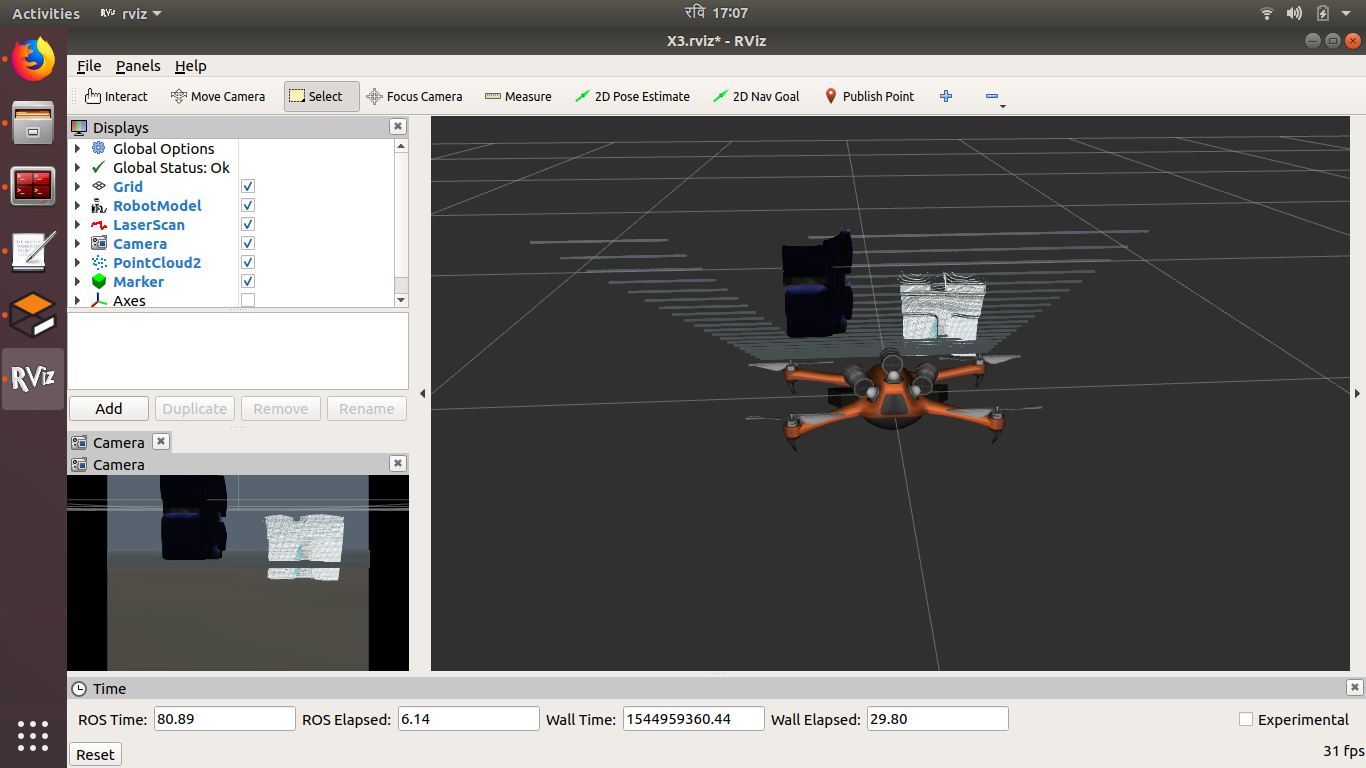
Task: Click the LaserScan display icon
Action: pos(98,224)
